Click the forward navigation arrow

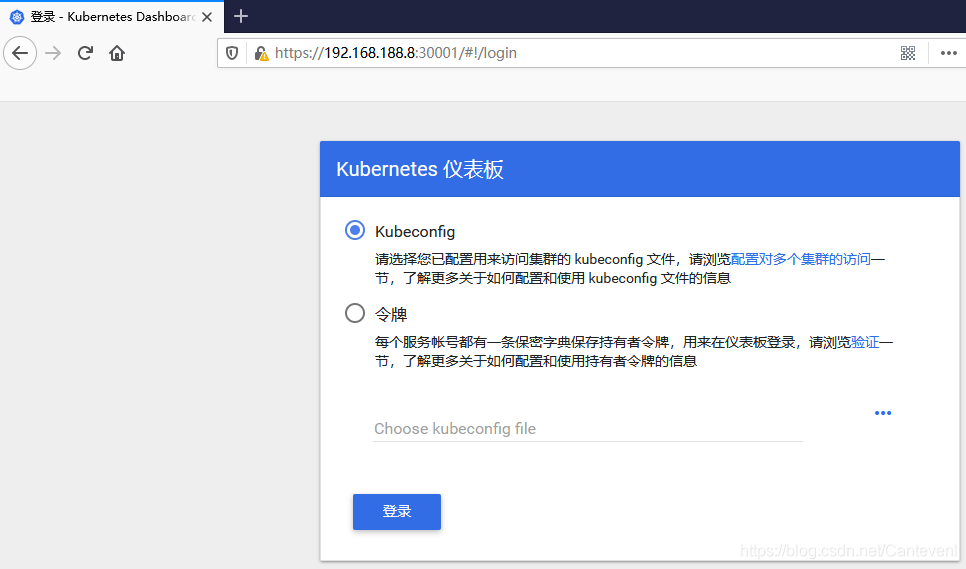[x=54, y=53]
